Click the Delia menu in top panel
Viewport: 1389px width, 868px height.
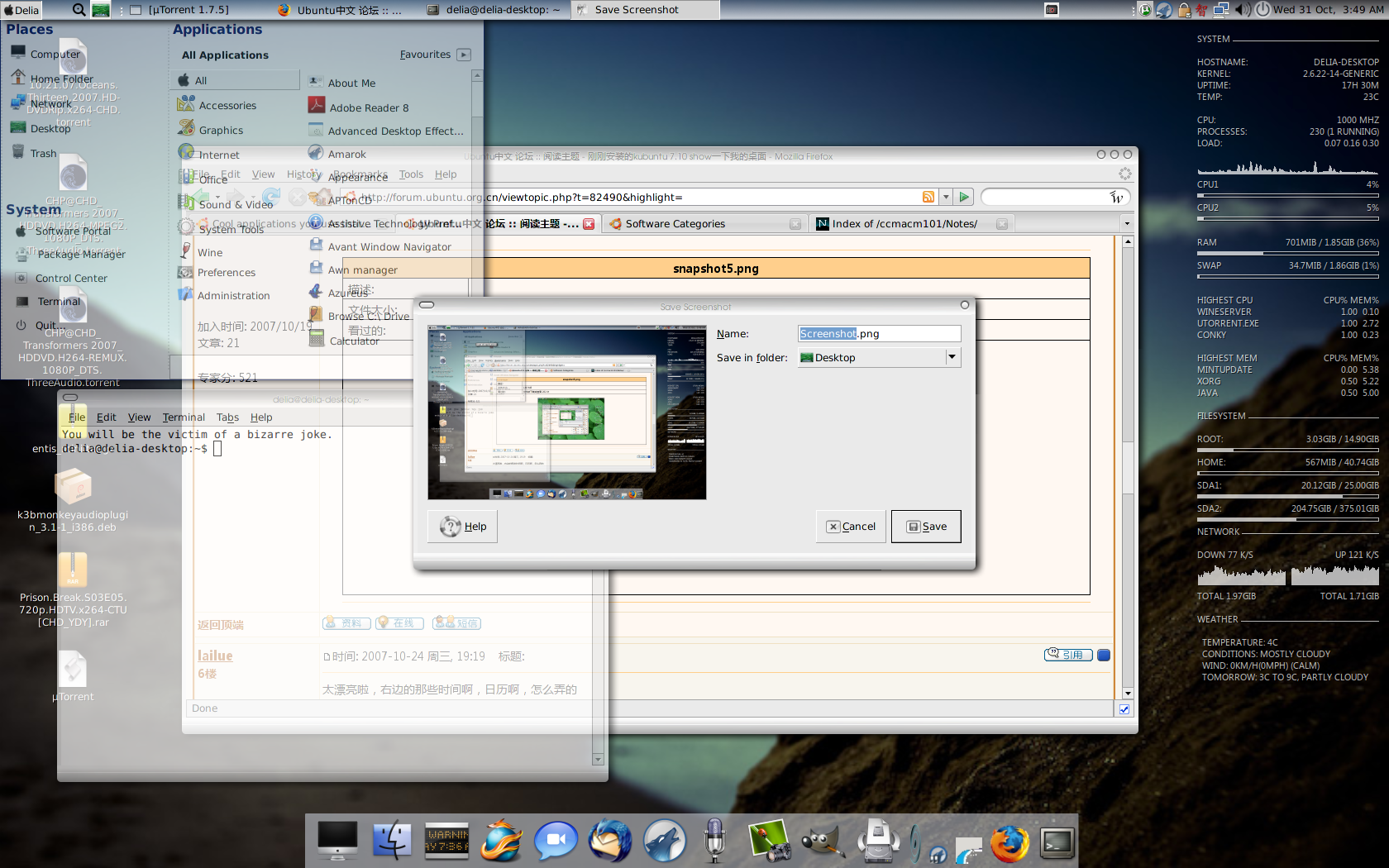tap(22, 10)
